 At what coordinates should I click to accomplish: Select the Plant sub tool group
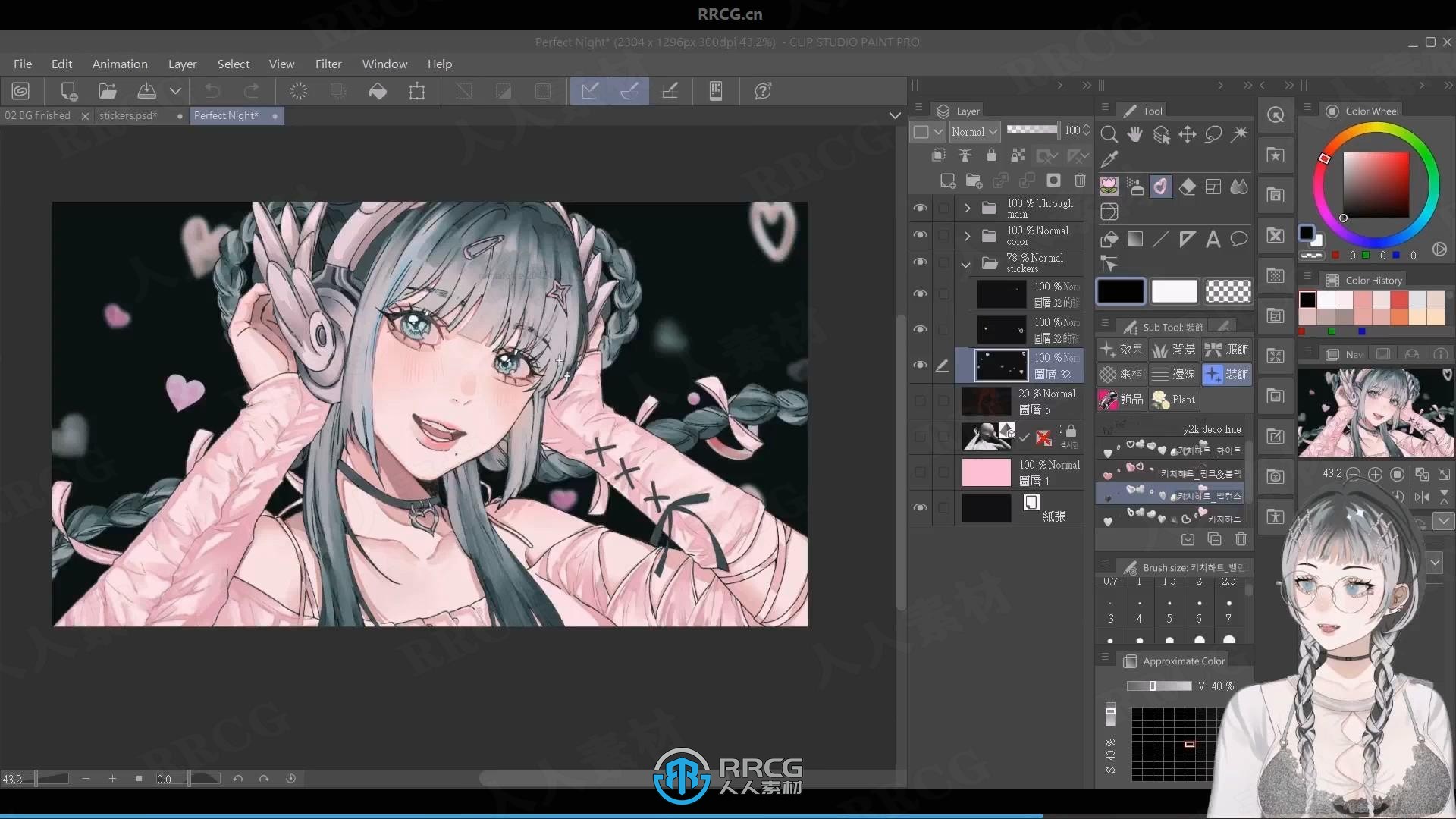1174,400
